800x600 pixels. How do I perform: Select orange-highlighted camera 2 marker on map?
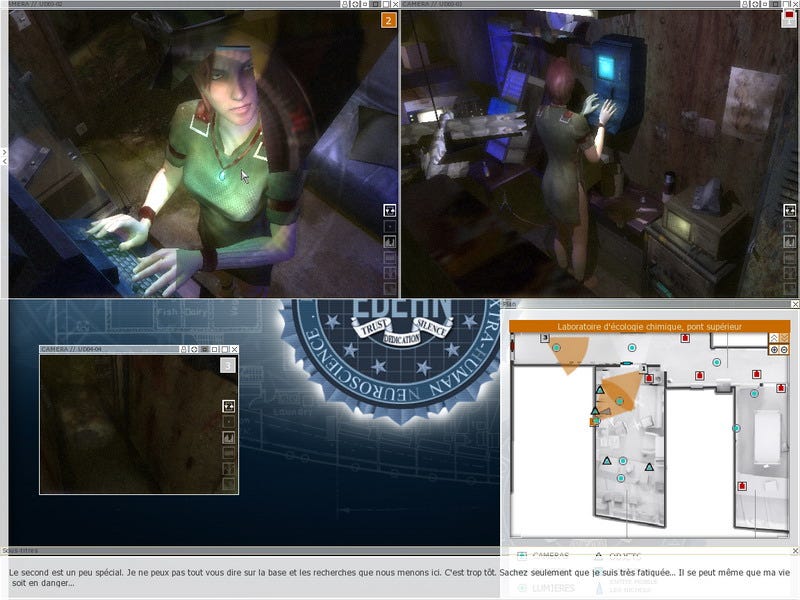(x=594, y=421)
